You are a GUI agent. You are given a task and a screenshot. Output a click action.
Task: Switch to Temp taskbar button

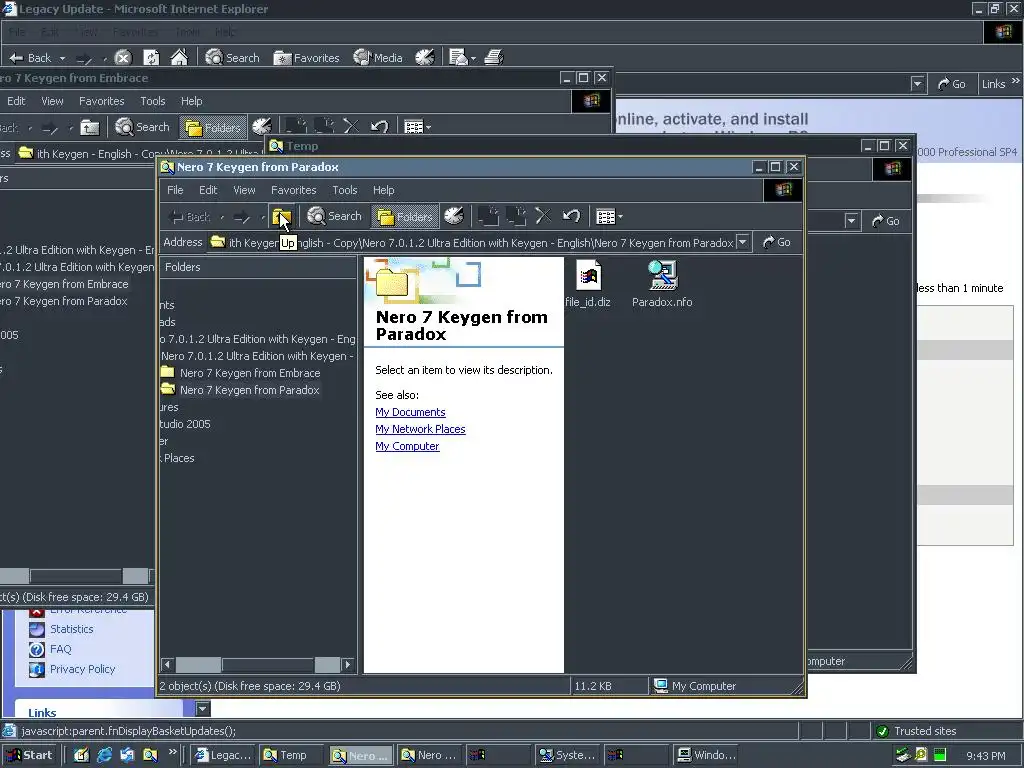click(x=291, y=755)
